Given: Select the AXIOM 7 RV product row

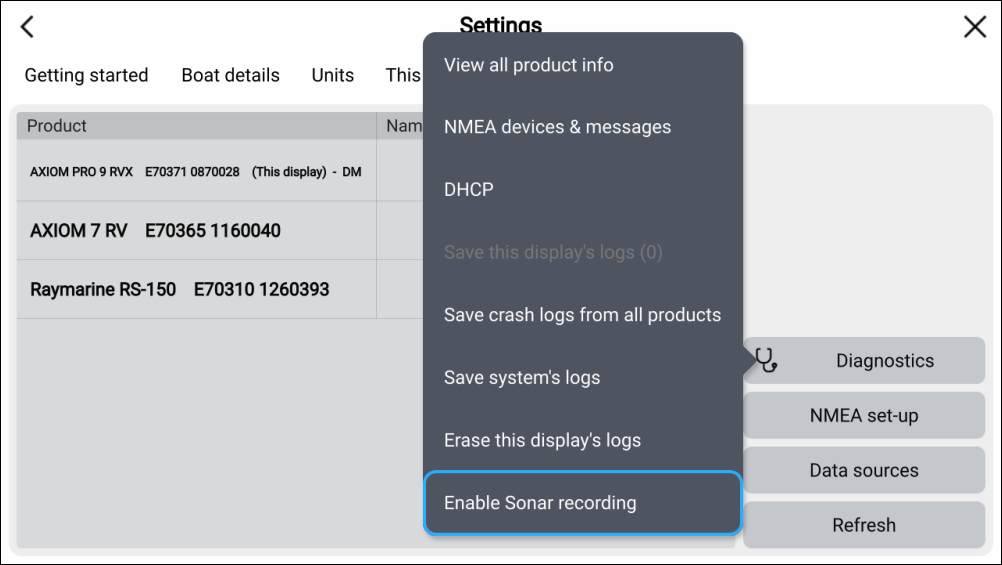Looking at the screenshot, I should point(196,231).
